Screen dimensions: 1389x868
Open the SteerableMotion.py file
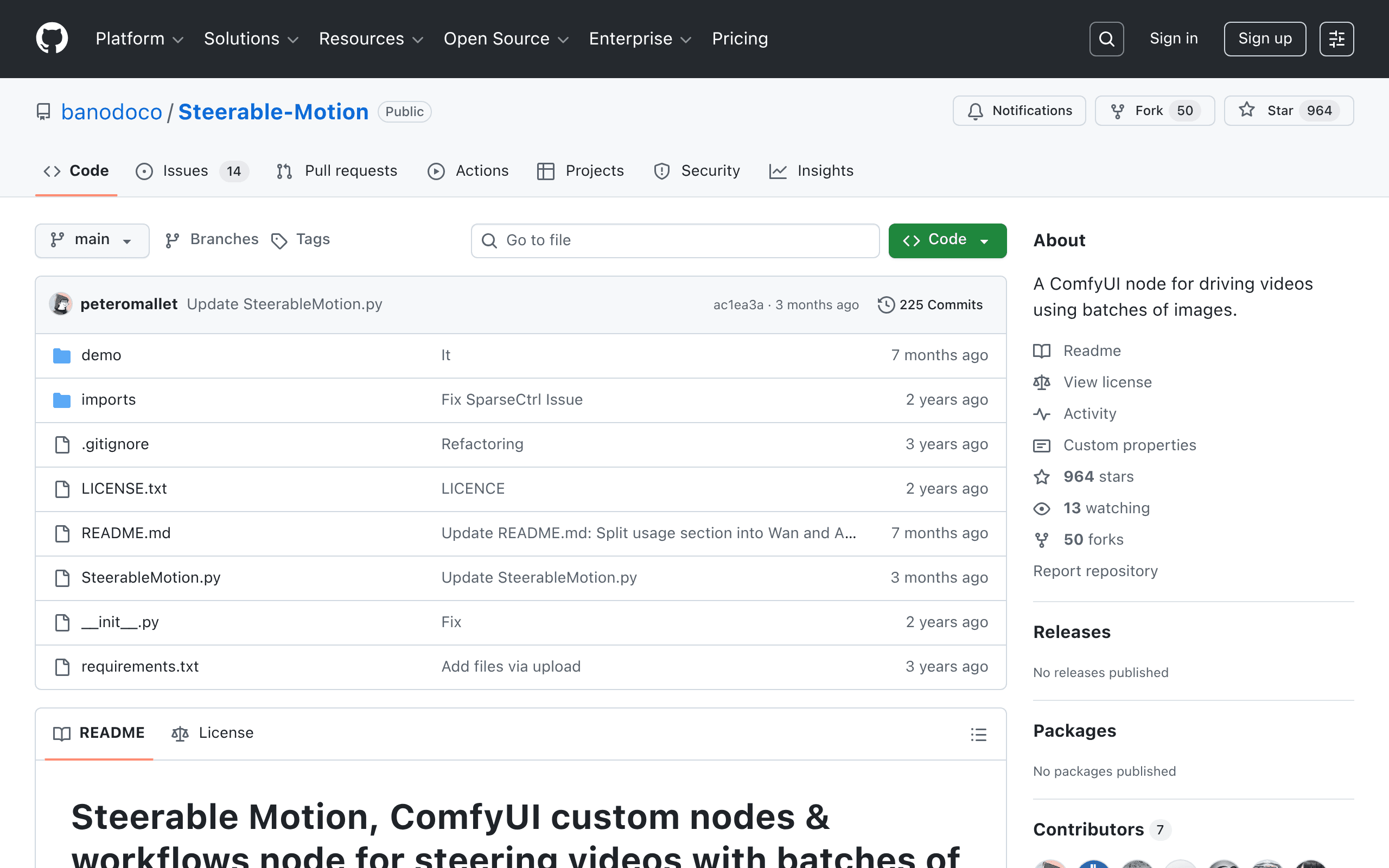pyautogui.click(x=151, y=578)
